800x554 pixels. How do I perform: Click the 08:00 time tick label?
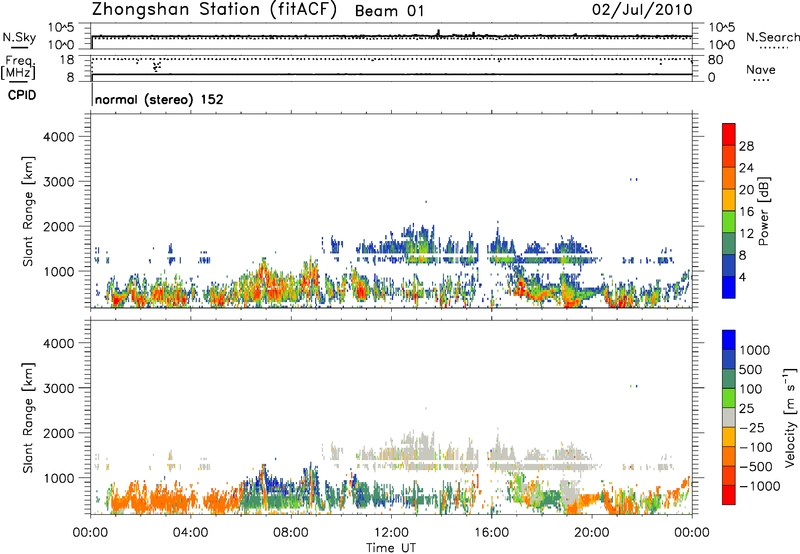[291, 533]
